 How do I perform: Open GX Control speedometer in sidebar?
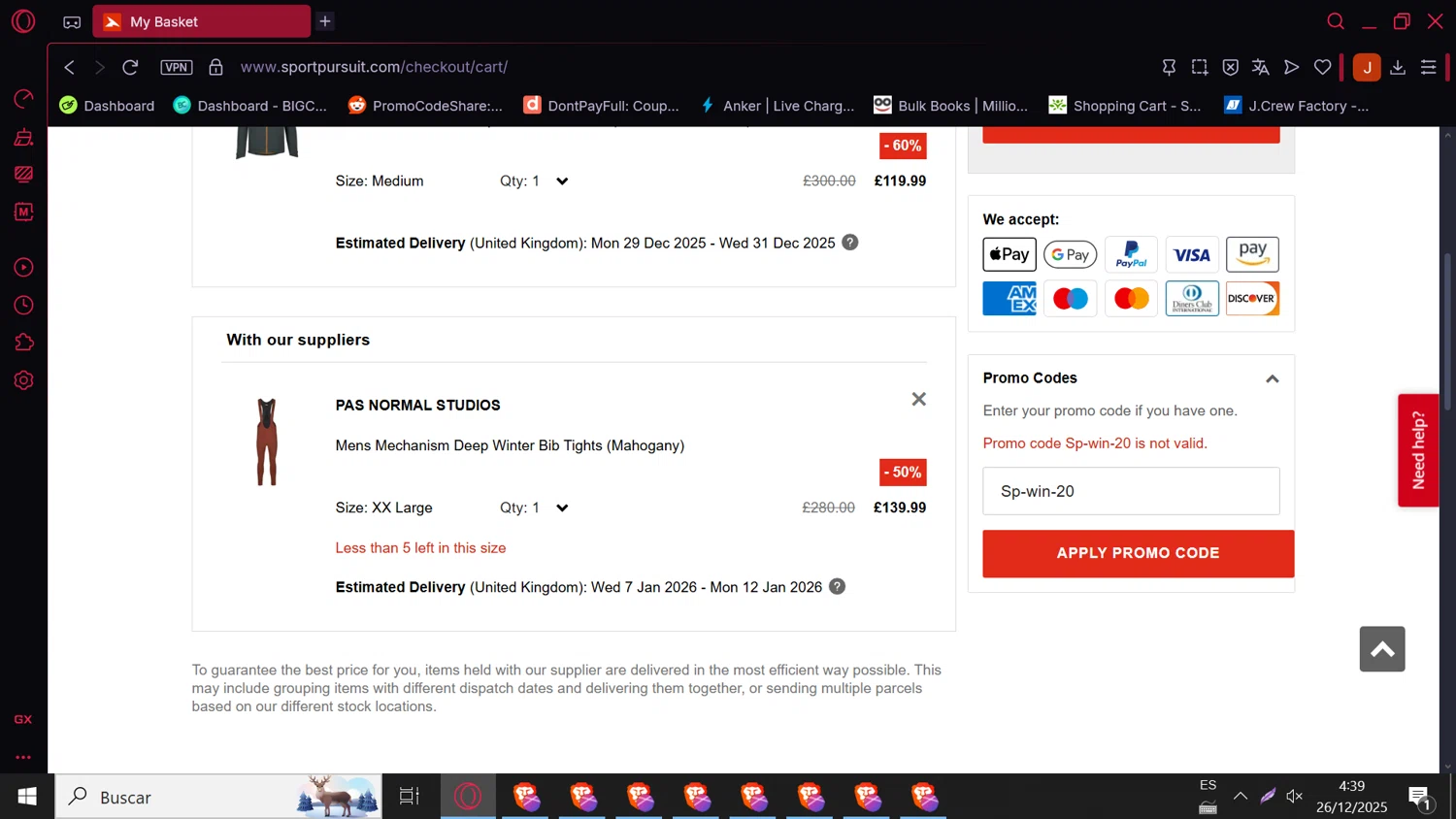coord(23,99)
